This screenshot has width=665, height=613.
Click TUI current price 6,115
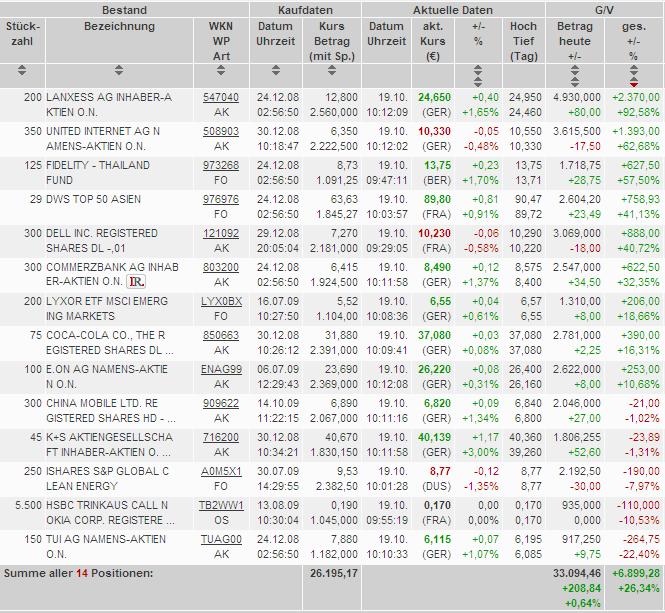coord(436,539)
